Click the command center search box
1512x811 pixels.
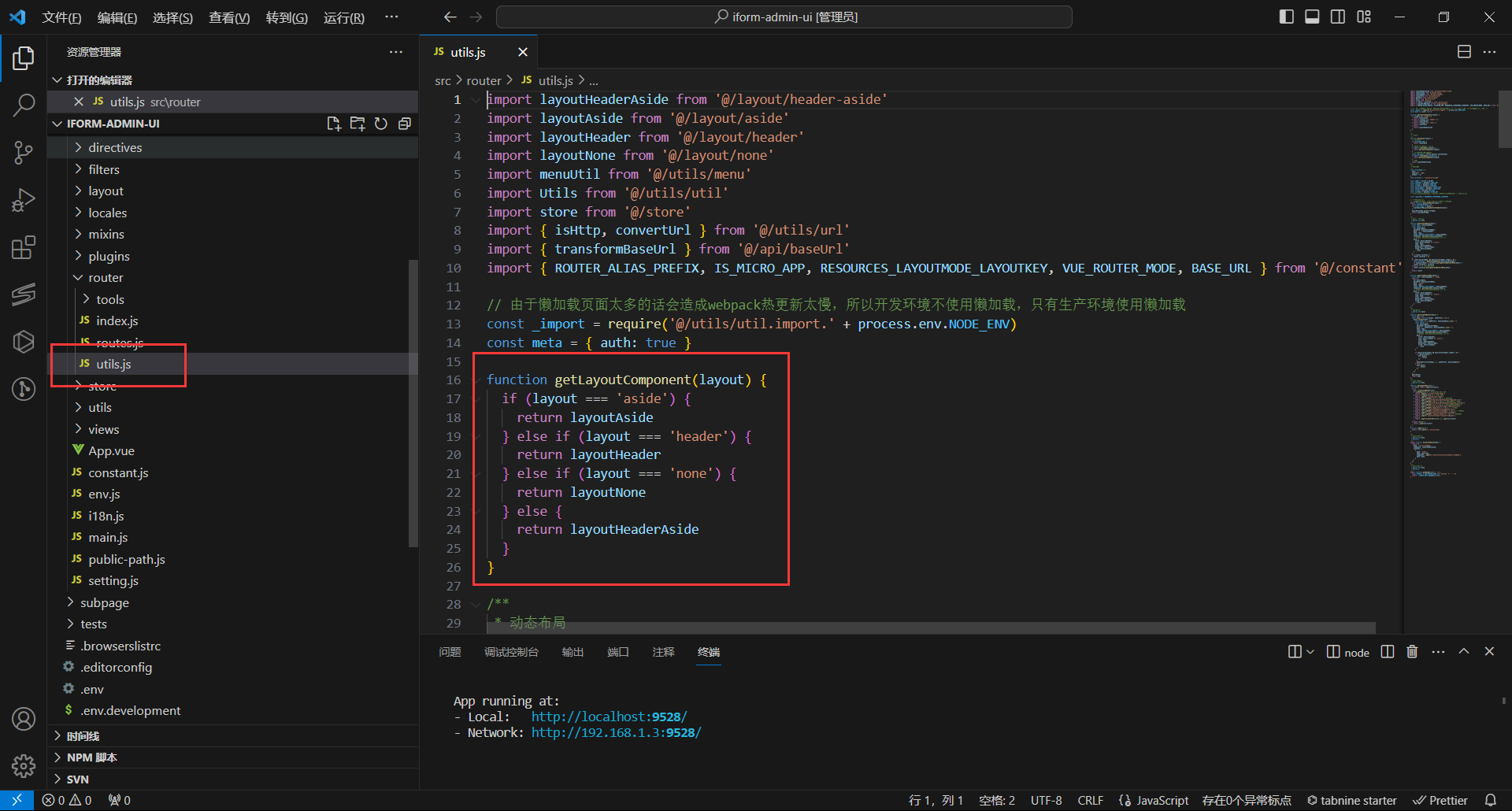tap(784, 17)
